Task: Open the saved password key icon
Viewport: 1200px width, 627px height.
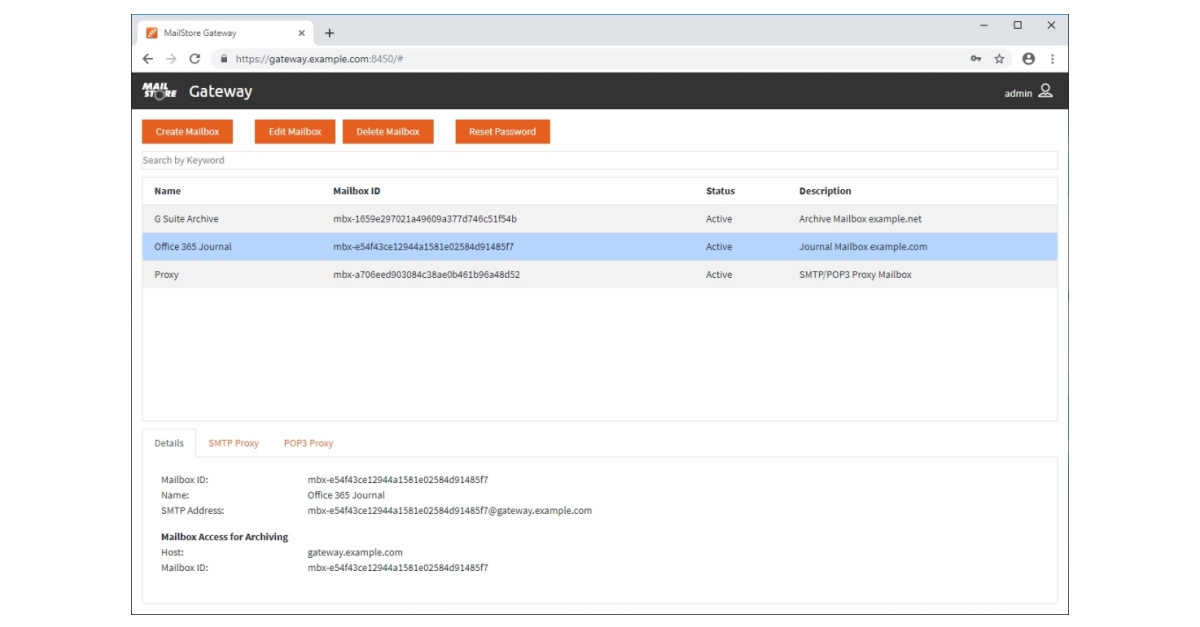Action: (x=976, y=59)
